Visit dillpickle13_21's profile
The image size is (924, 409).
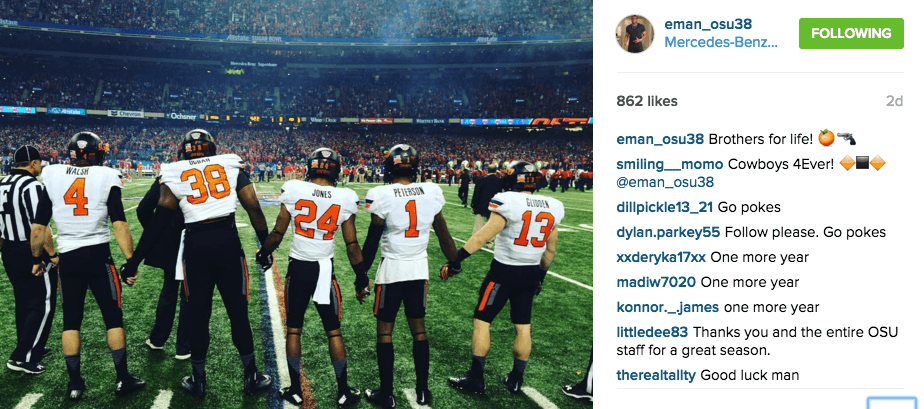click(x=665, y=207)
